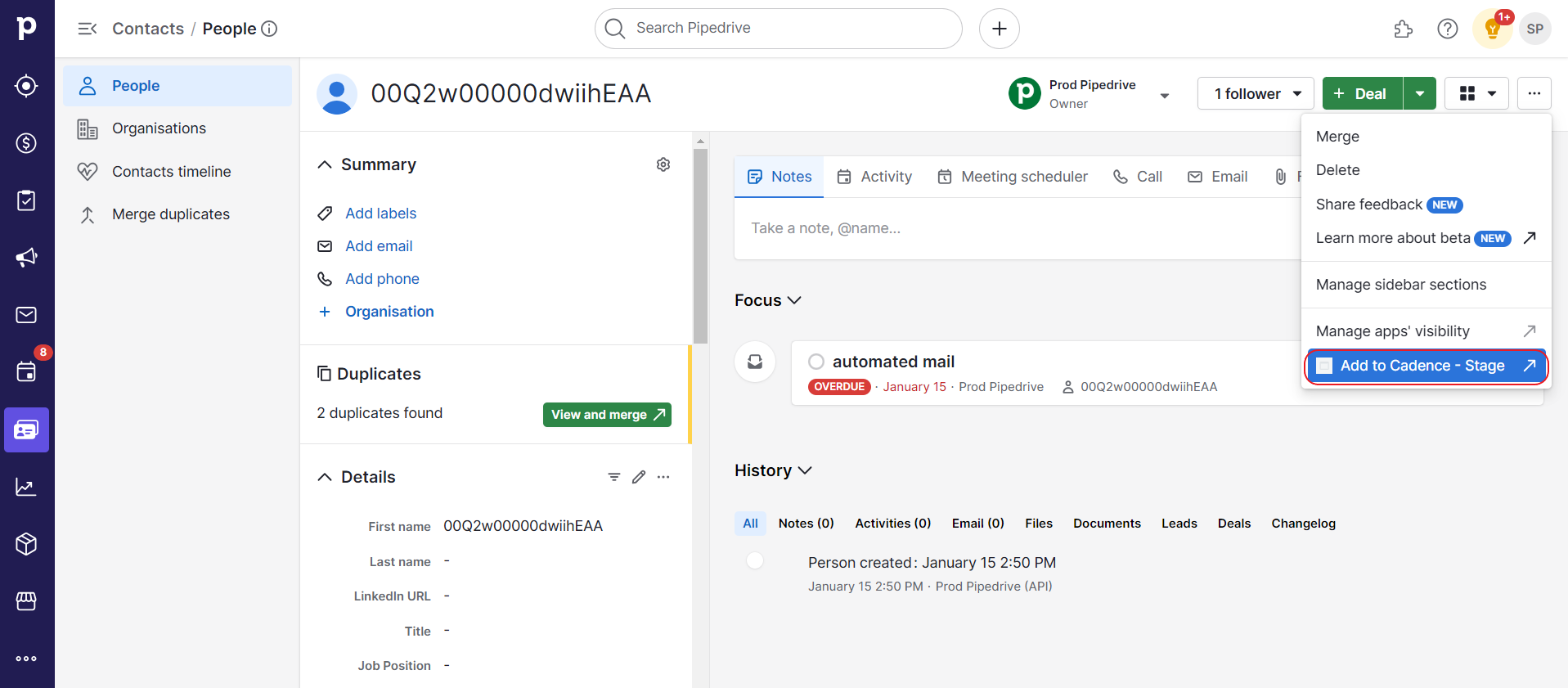1568x688 pixels.
Task: Click the person avatar icon by name
Action: coord(337,94)
